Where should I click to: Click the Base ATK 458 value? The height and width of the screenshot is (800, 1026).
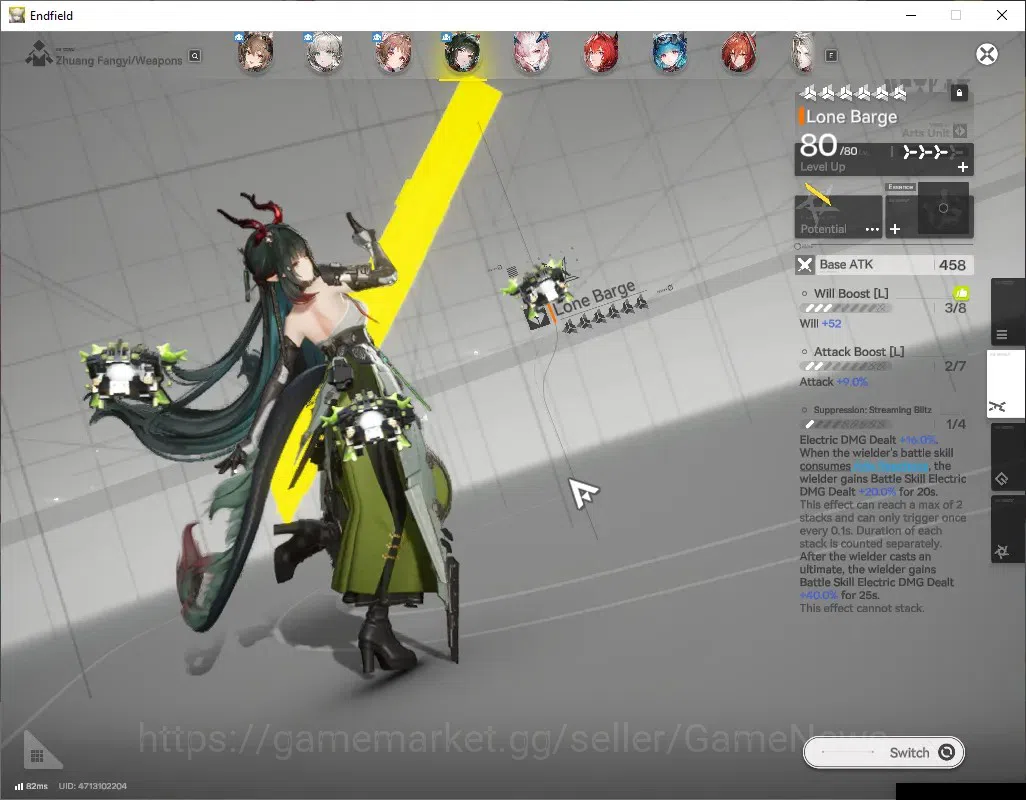(x=952, y=265)
